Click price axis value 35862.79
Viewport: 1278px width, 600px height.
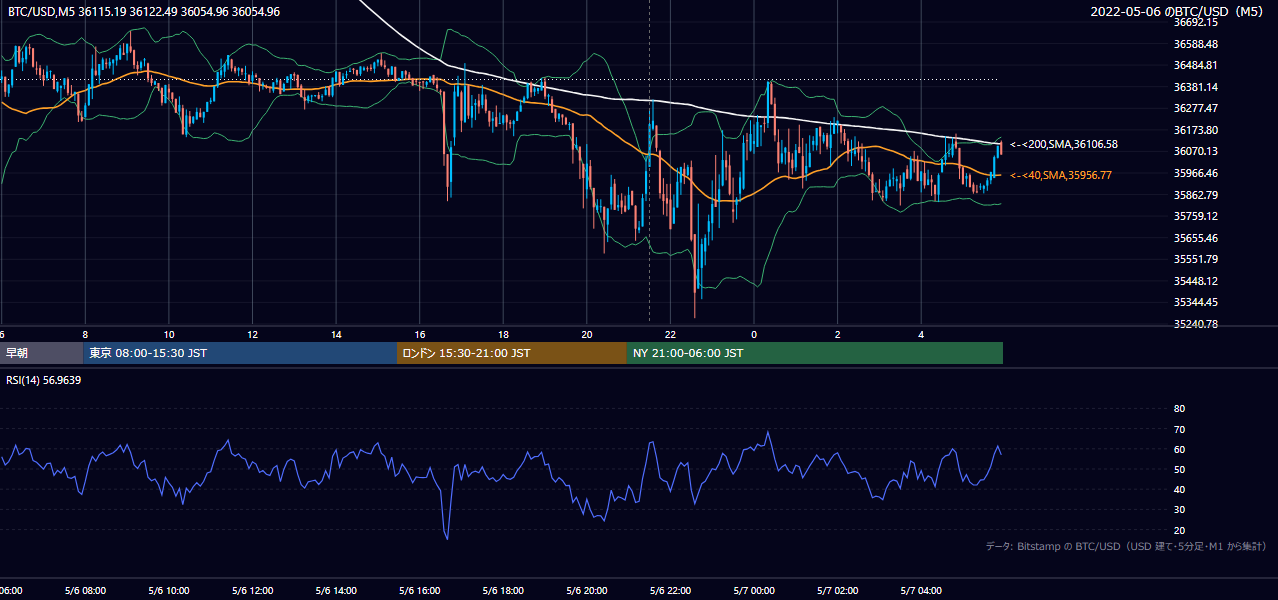1196,195
